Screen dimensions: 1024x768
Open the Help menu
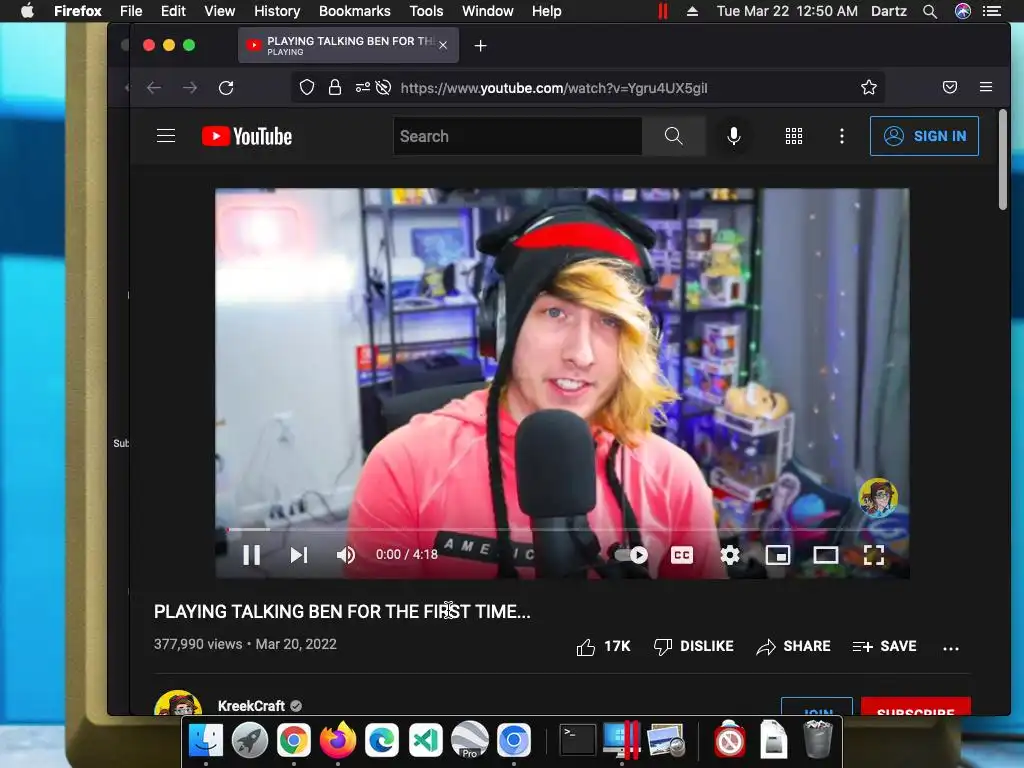click(x=547, y=11)
